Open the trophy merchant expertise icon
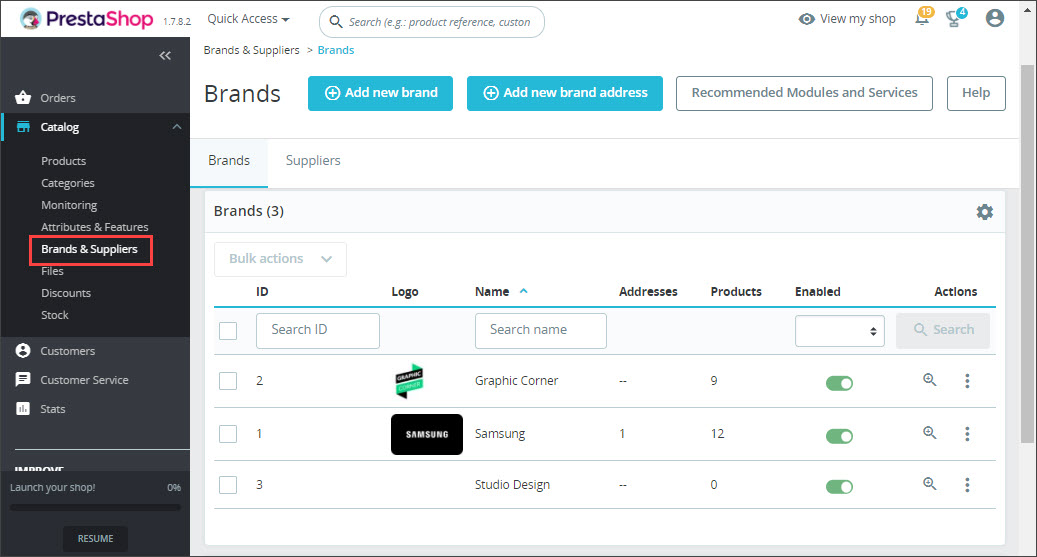The height and width of the screenshot is (557, 1037). 954,18
